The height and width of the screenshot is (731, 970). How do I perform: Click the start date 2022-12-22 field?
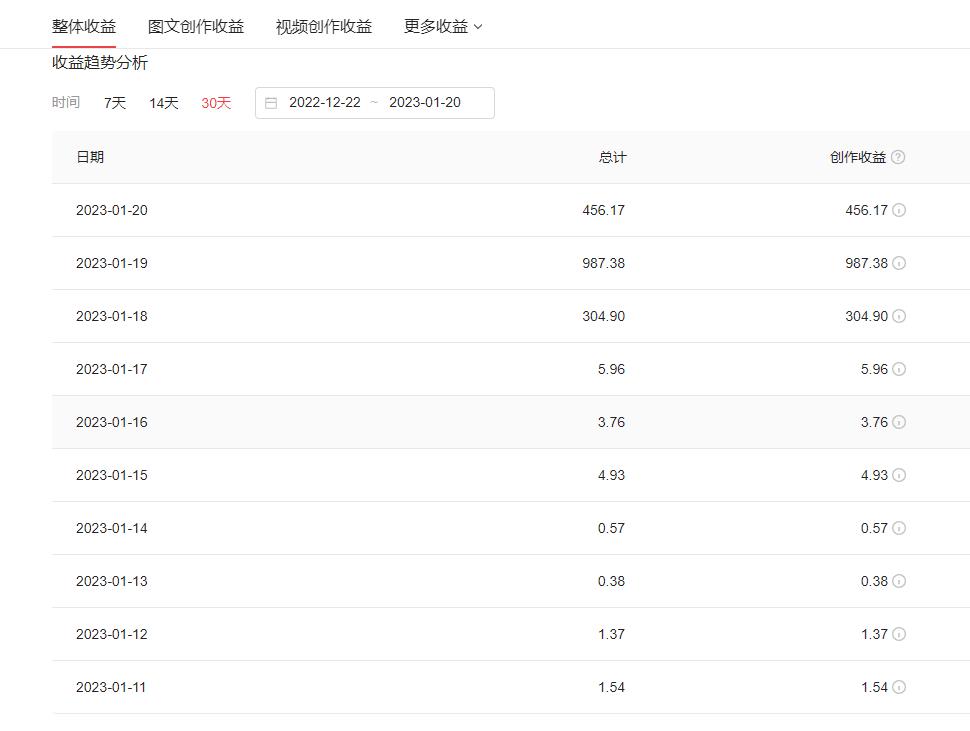pyautogui.click(x=331, y=102)
